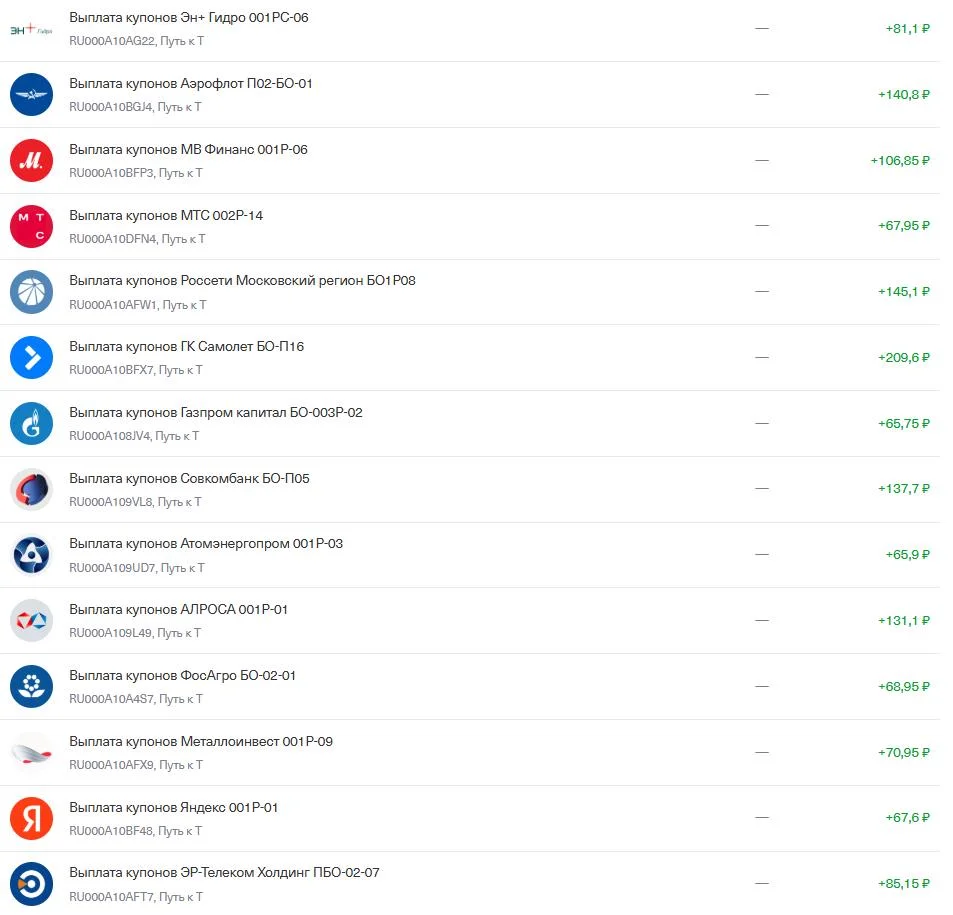Click ISIN line RU000A10AFT7, Путь к Т
The image size is (953, 915).
(136, 897)
